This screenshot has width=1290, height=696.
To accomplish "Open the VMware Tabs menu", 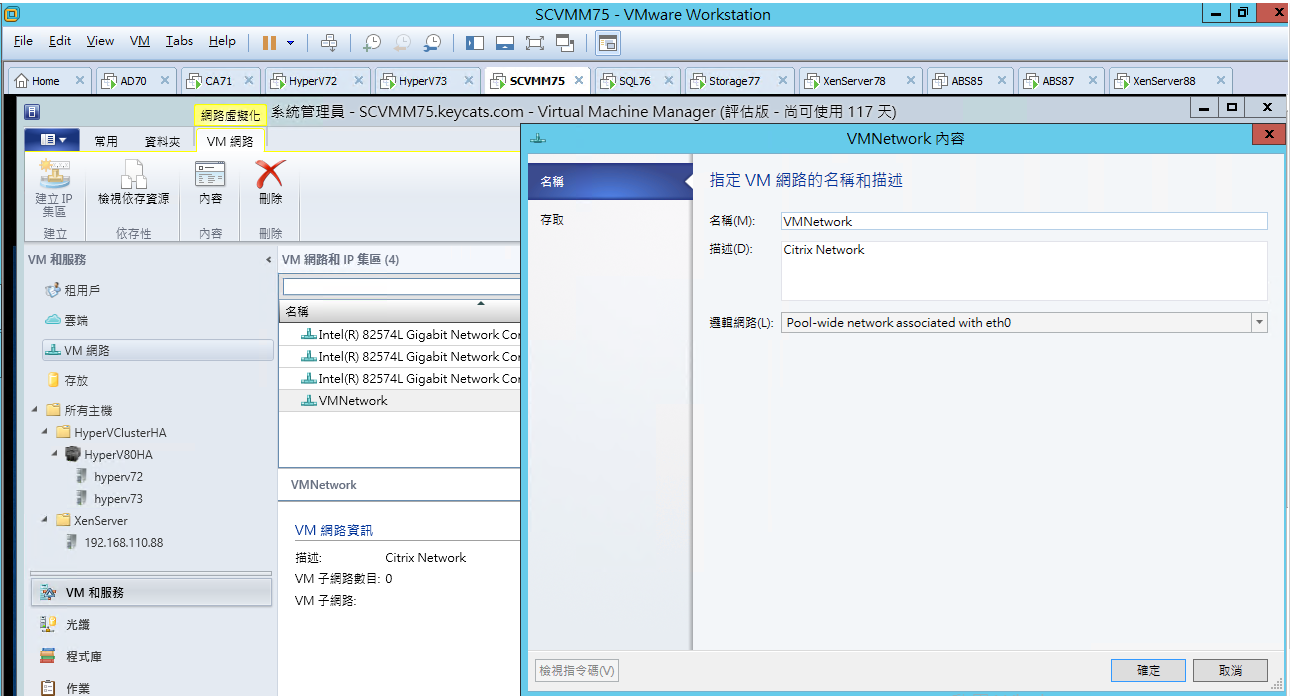I will click(180, 41).
